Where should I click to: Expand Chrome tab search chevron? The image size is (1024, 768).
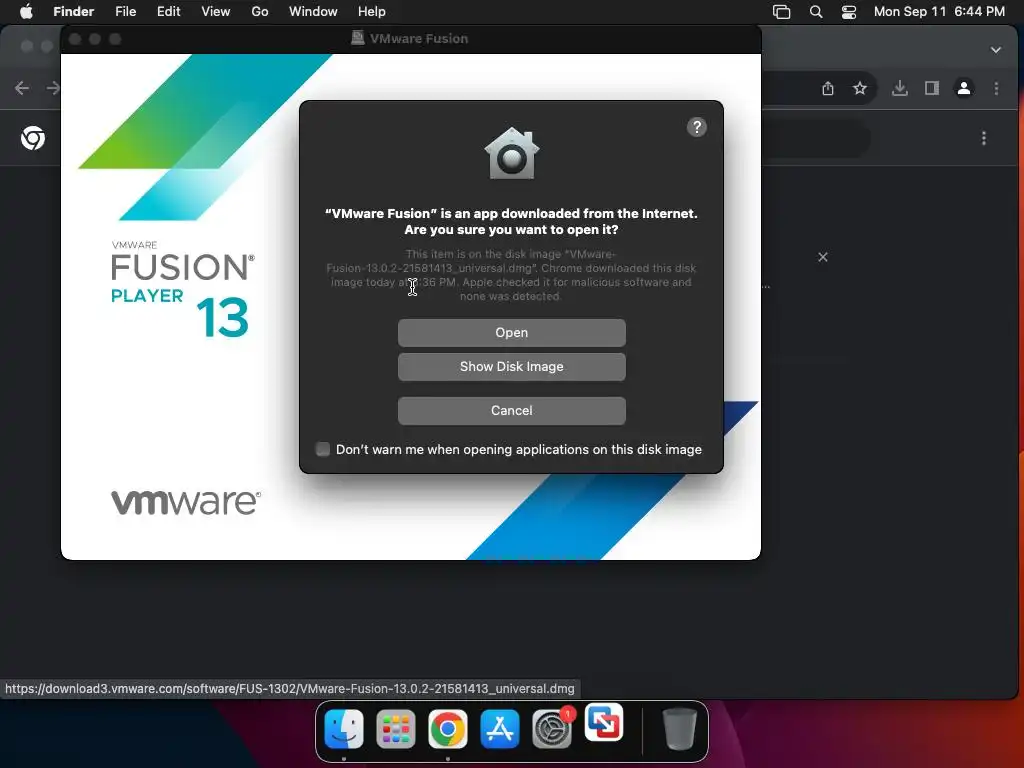(x=995, y=50)
